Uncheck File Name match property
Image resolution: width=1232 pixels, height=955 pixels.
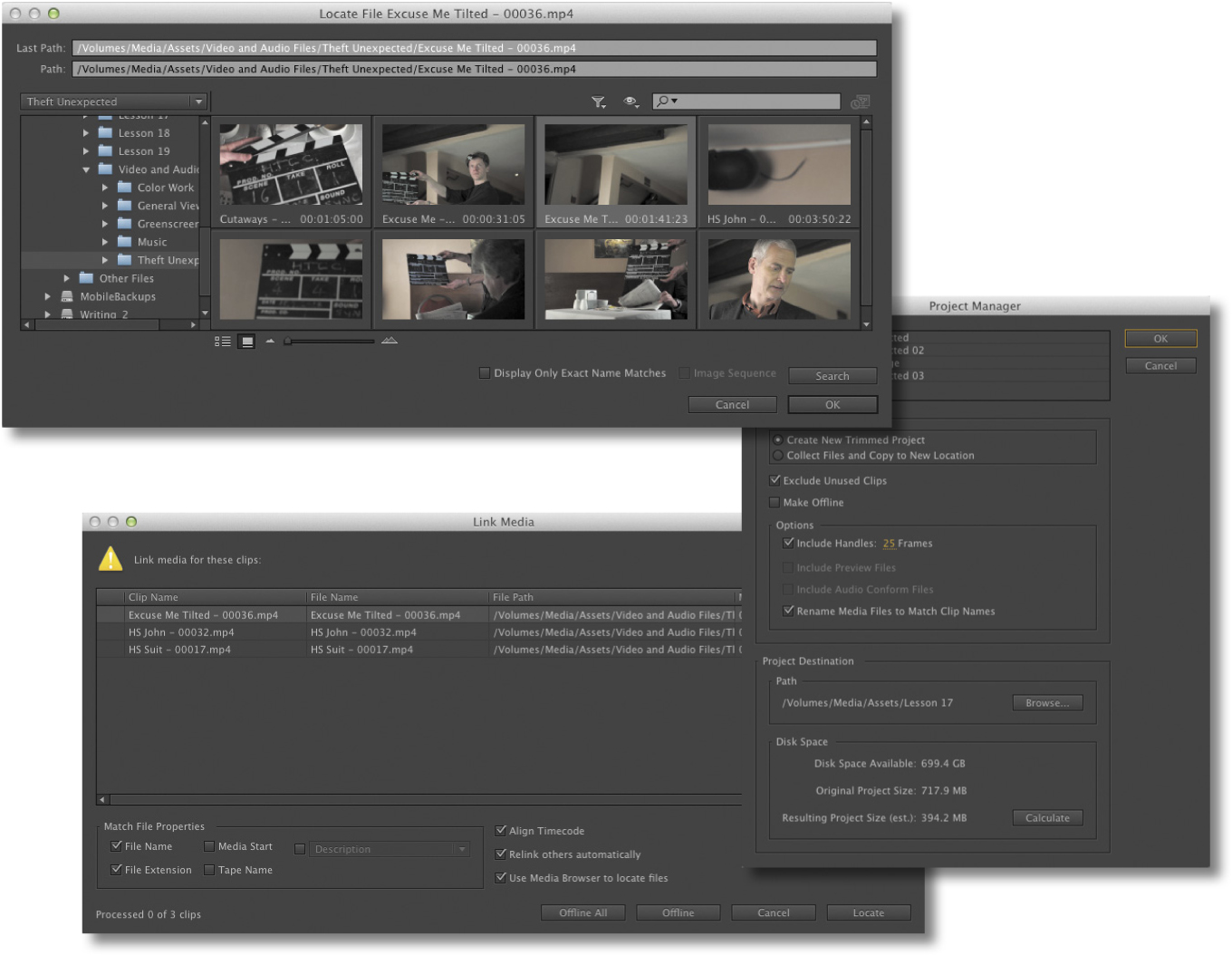click(x=116, y=845)
